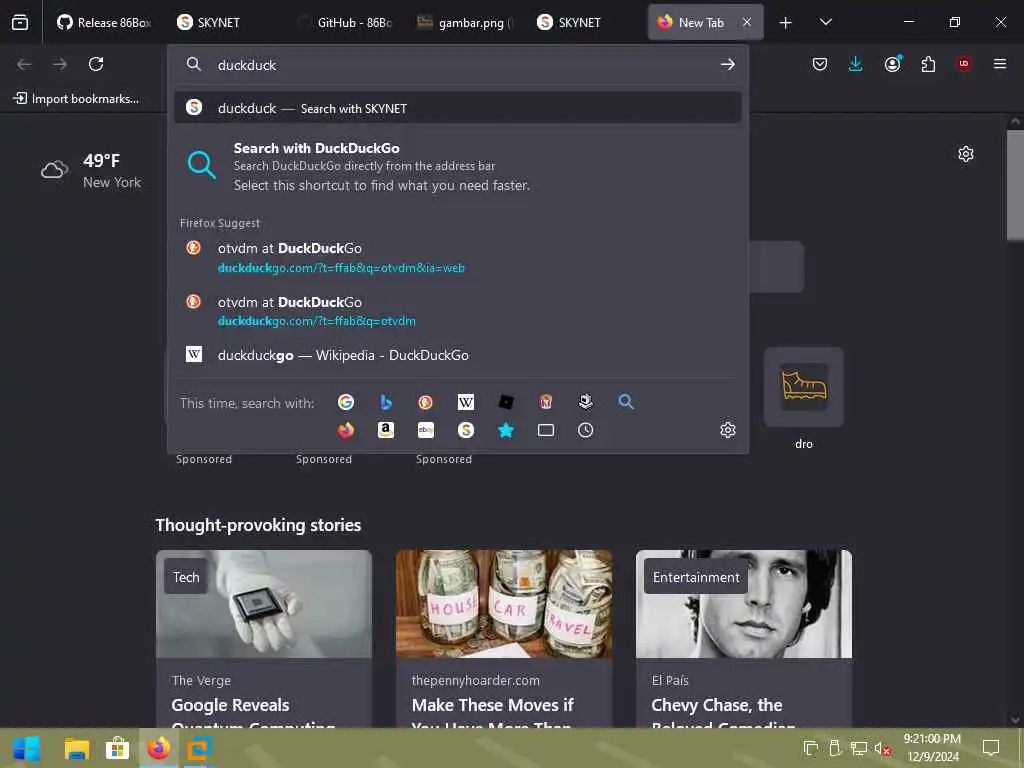Open otvdm suggestion ending in q=otvdm
This screenshot has width=1024, height=768.
click(457, 311)
